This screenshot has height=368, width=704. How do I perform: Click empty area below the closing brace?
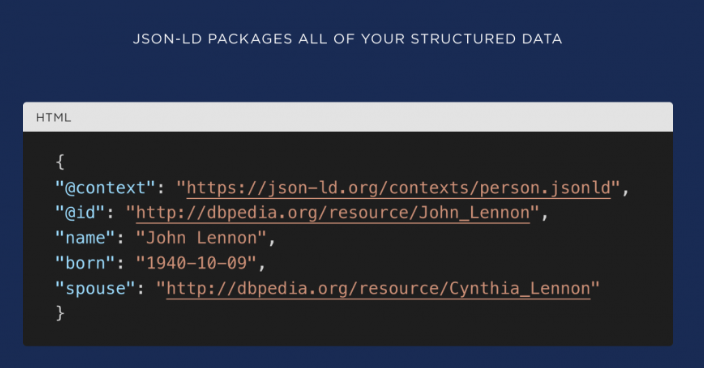pyautogui.click(x=348, y=334)
